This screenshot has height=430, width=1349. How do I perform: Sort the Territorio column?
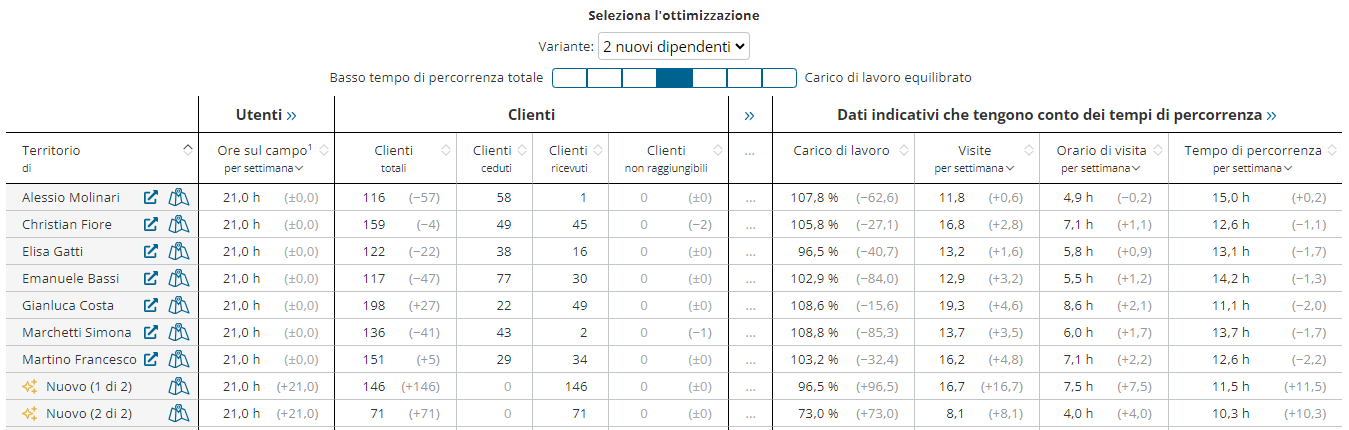tap(187, 150)
